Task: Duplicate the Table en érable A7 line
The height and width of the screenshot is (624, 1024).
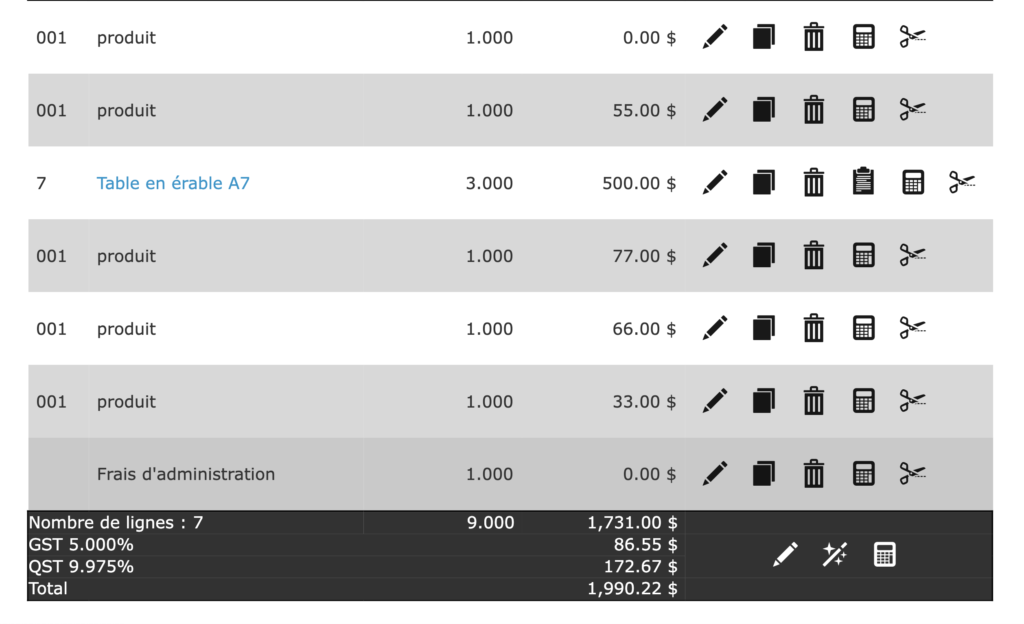Action: 764,183
